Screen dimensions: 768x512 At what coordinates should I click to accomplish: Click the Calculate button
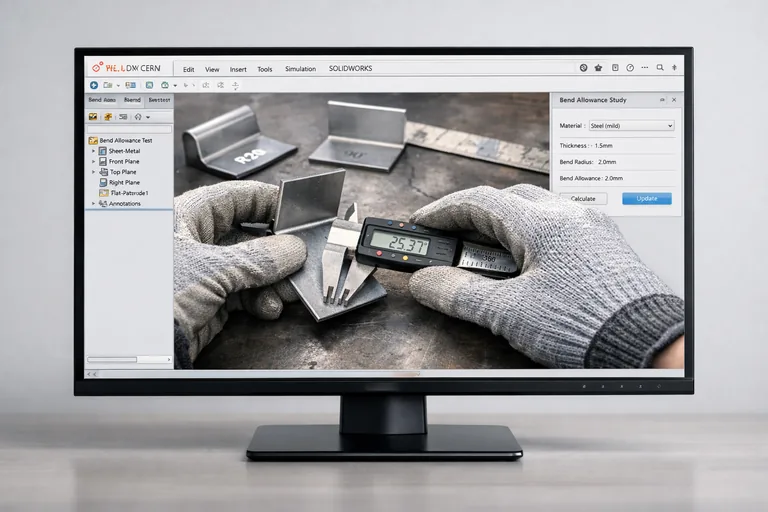click(583, 198)
